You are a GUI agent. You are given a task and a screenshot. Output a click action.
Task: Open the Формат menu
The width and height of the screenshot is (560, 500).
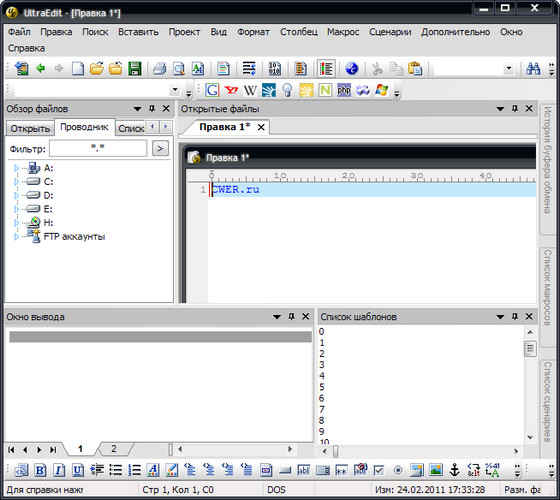click(253, 32)
